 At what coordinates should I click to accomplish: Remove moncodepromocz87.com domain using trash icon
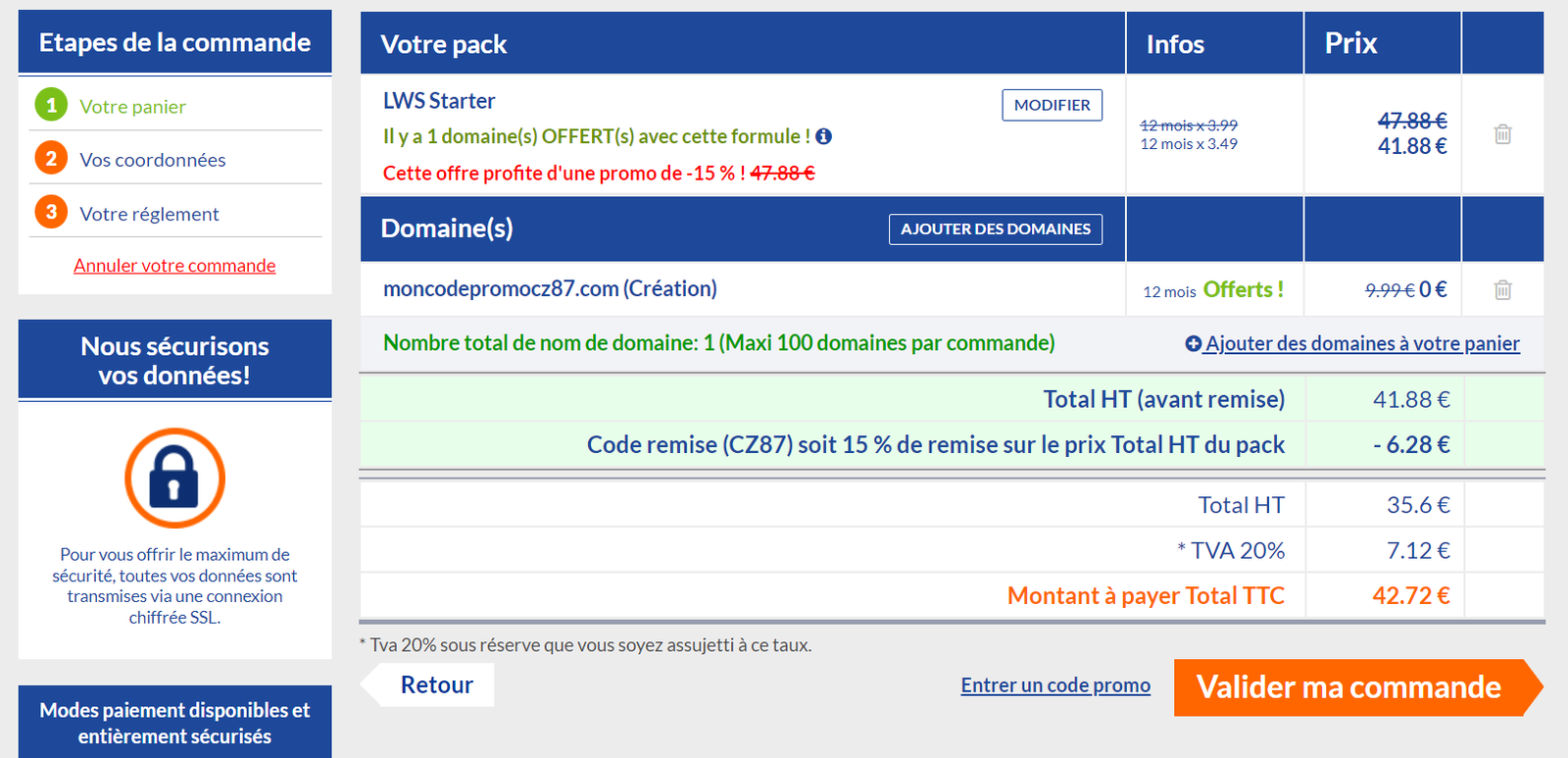tap(1502, 289)
